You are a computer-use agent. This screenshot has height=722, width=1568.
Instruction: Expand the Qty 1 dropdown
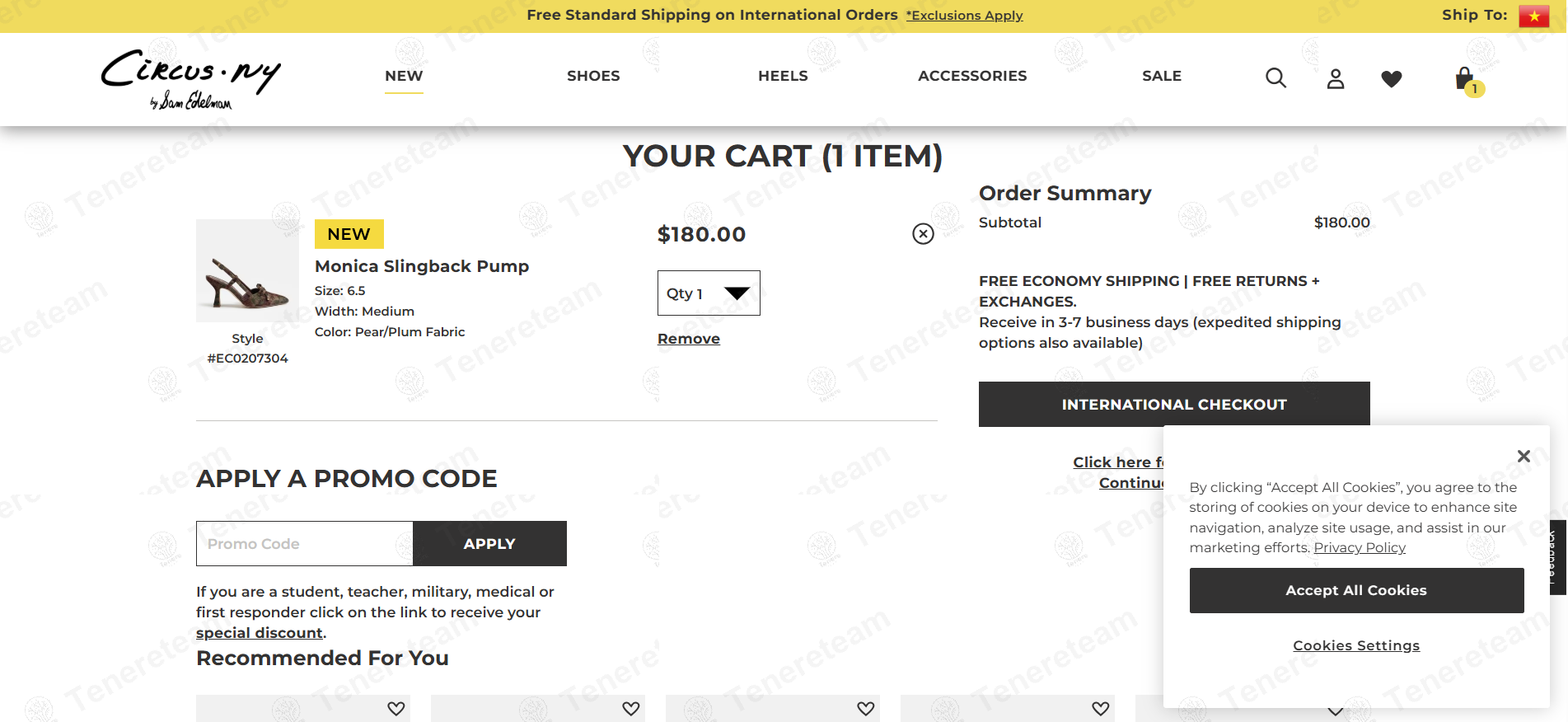(709, 293)
